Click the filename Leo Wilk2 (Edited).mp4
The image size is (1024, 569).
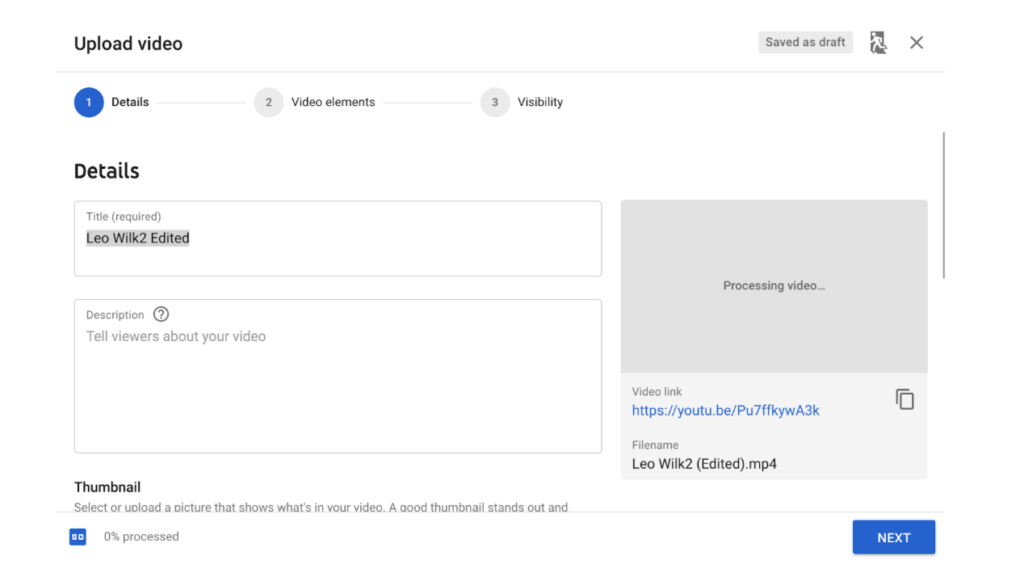click(704, 464)
